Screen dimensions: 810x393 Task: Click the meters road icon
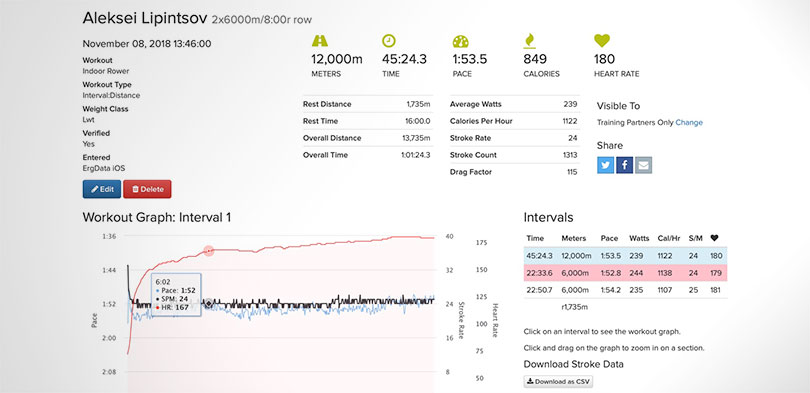click(x=320, y=41)
